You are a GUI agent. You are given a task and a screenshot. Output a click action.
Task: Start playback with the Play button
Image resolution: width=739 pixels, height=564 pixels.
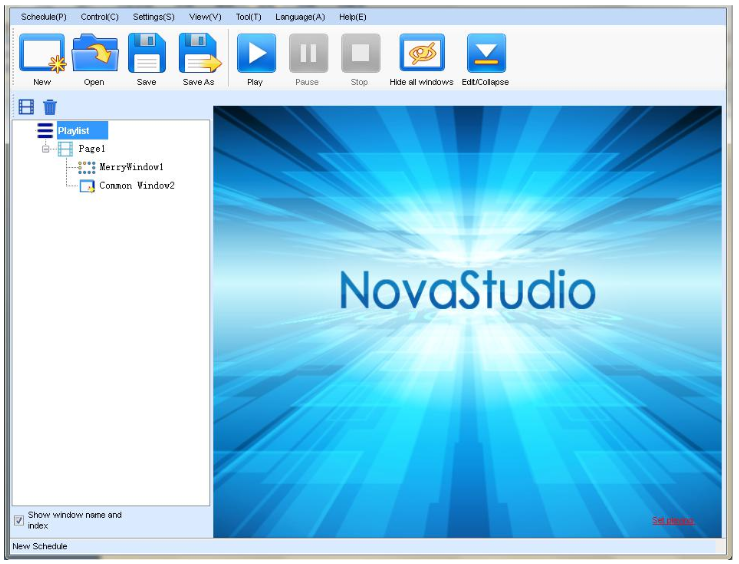point(256,53)
